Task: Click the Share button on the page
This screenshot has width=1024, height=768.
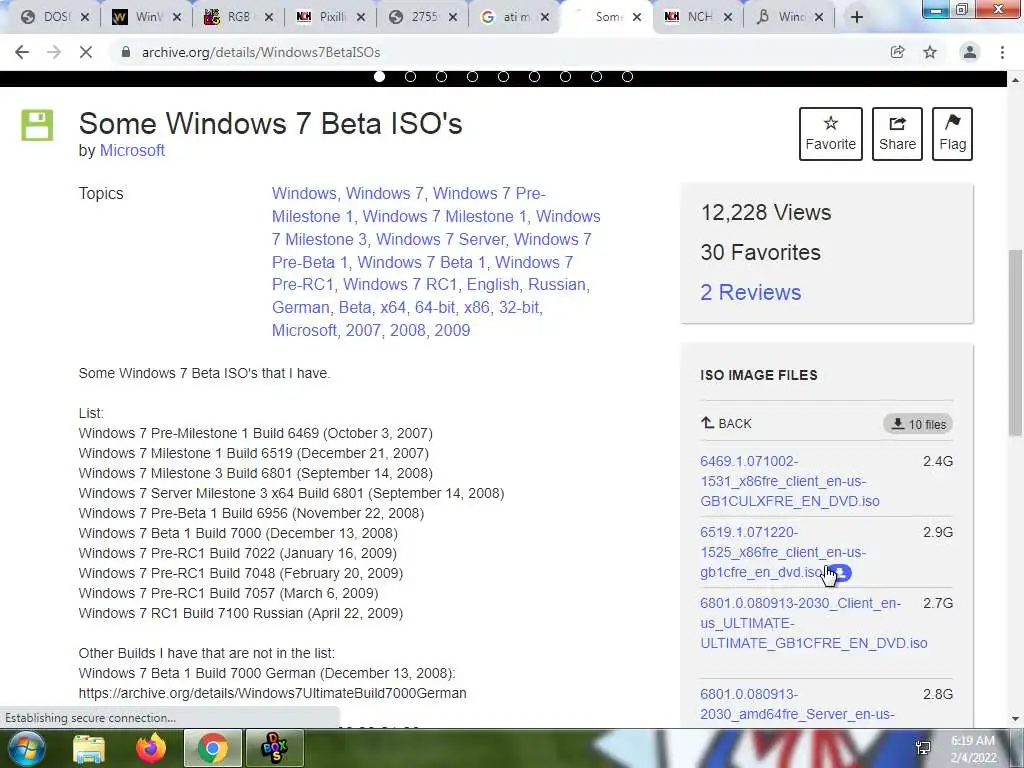Action: click(897, 134)
